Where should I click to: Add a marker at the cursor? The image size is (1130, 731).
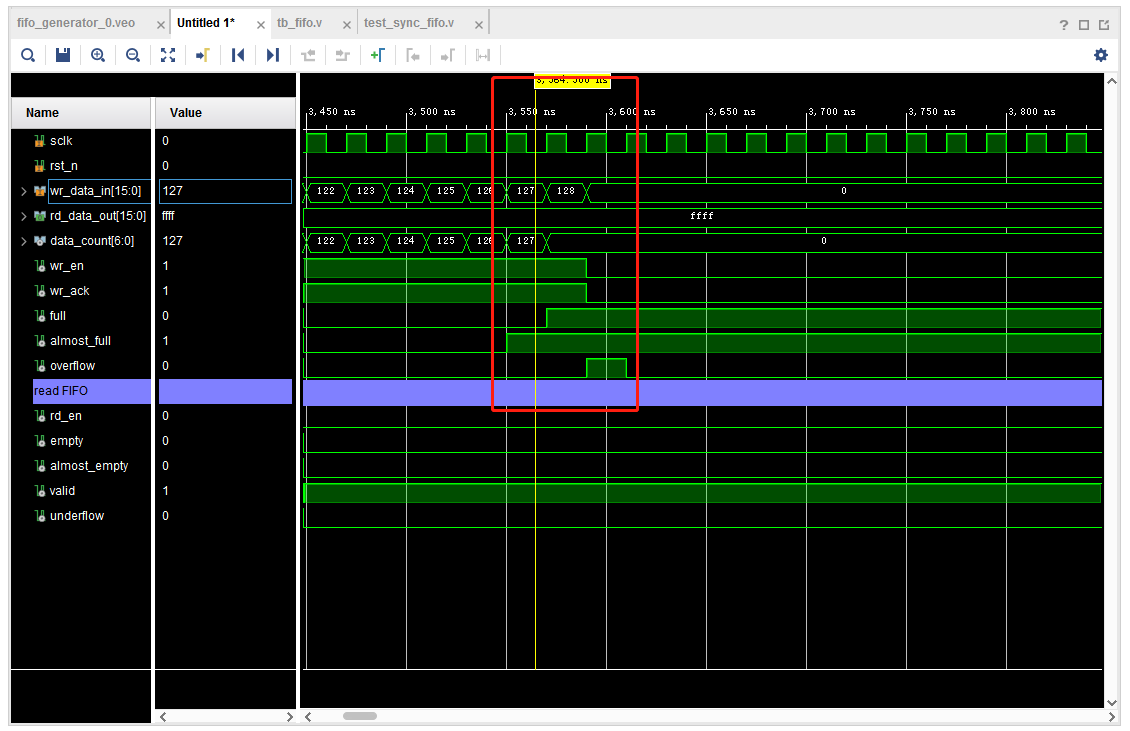[x=375, y=55]
